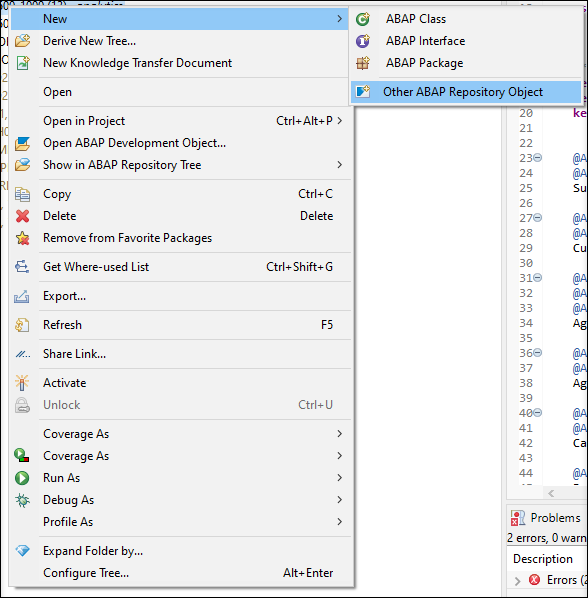Click the ABAP Package icon
The width and height of the screenshot is (588, 598).
pos(363,63)
